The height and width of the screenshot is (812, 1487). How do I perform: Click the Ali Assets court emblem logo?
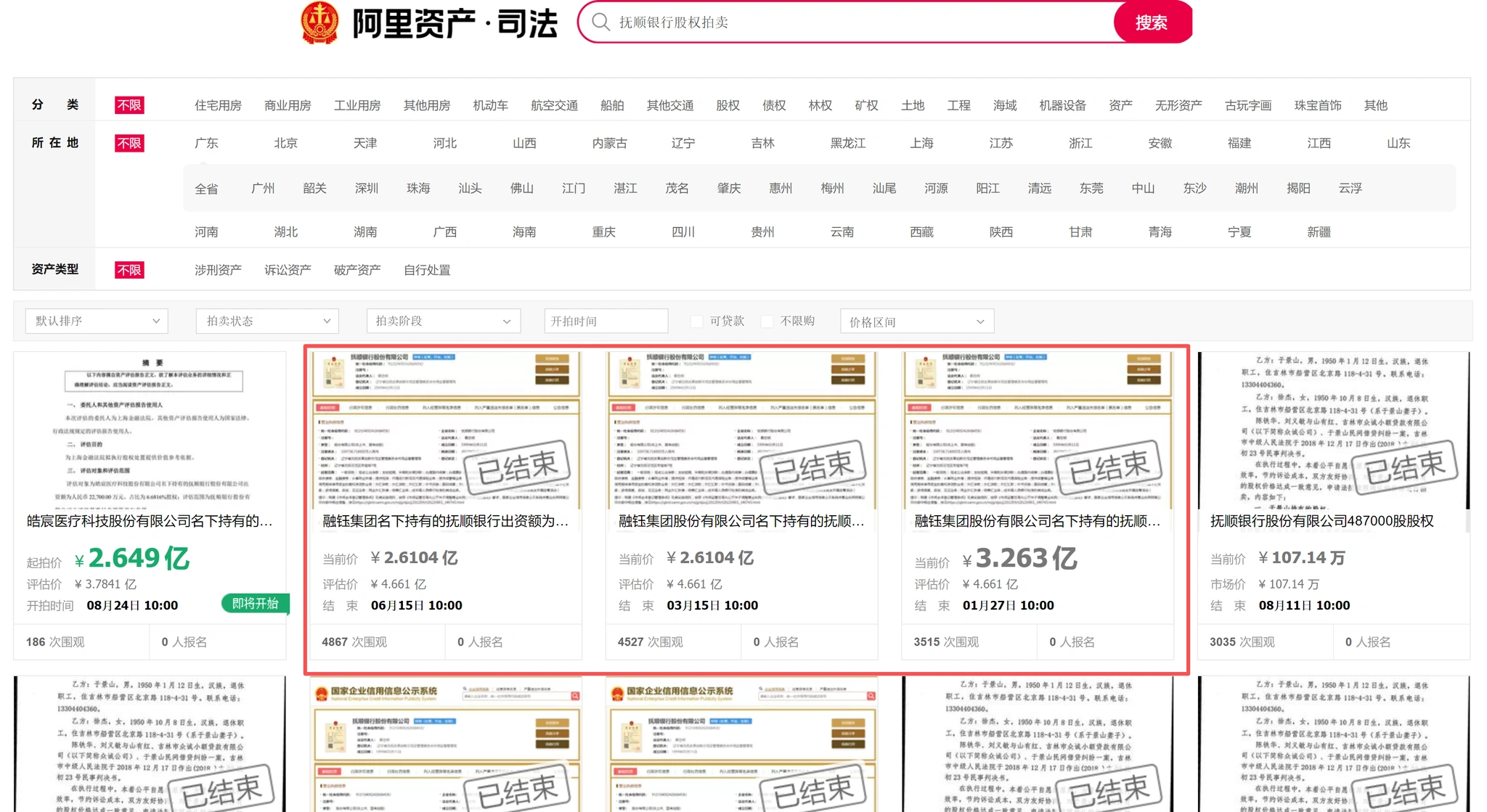pos(320,22)
